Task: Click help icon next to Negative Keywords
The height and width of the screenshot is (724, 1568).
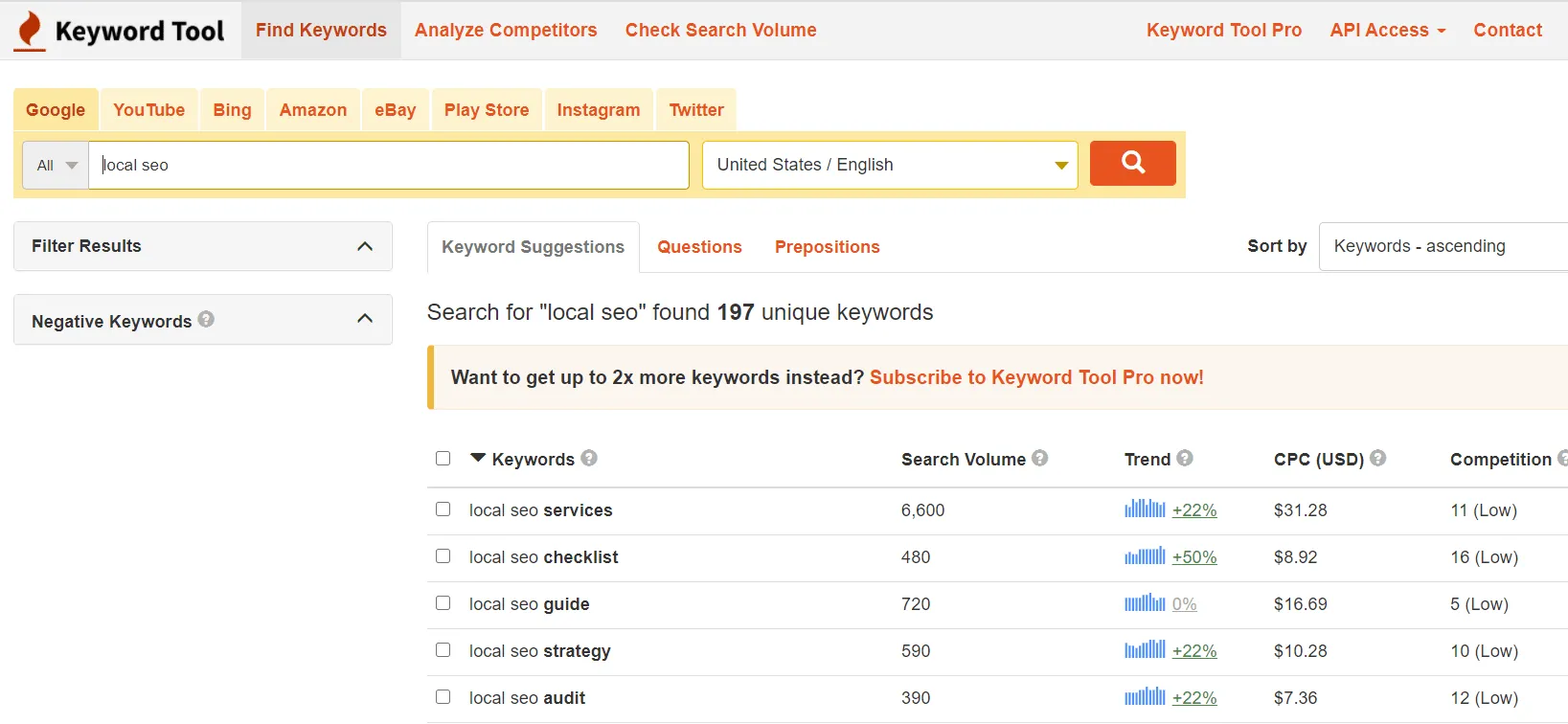Action: tap(206, 320)
